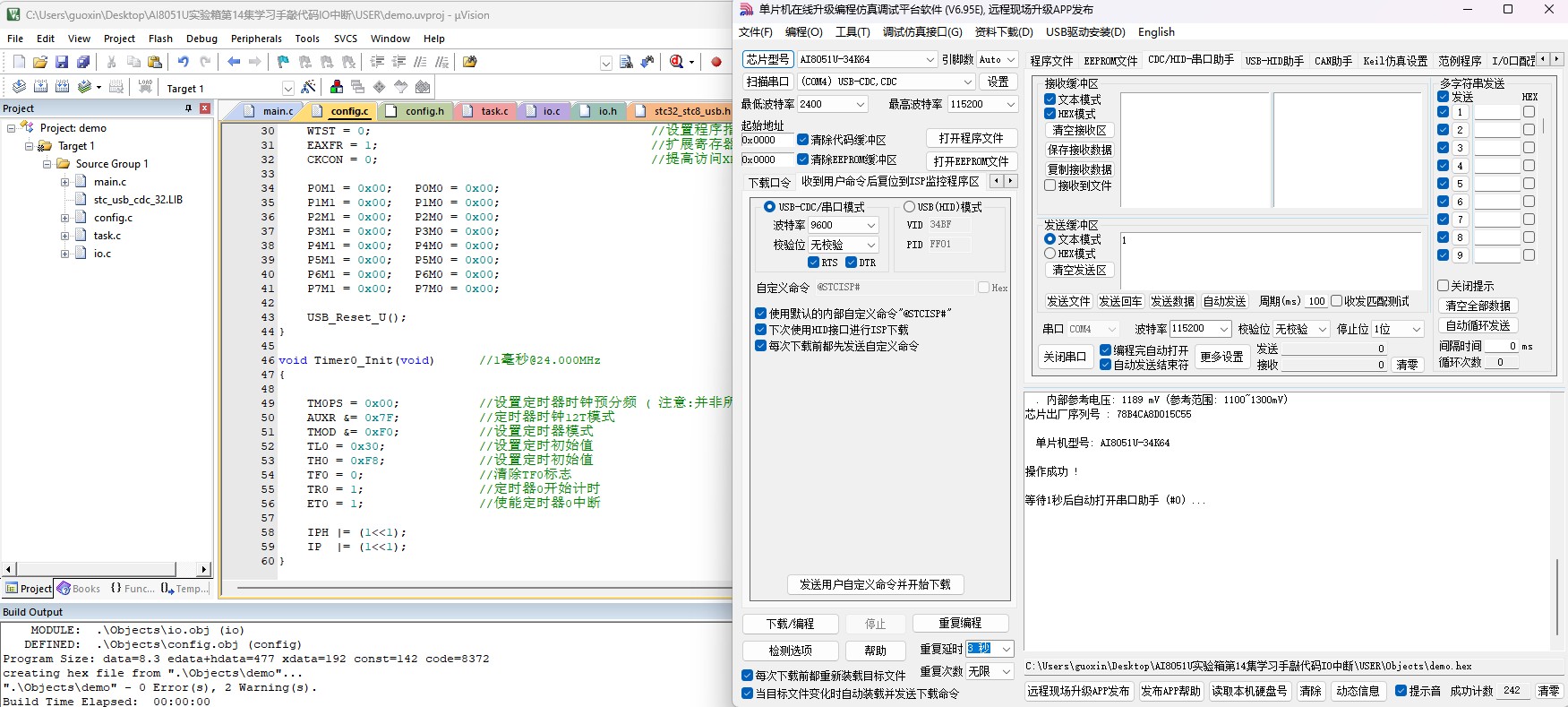
Task: Open the file folder toolbar icon
Action: pyautogui.click(x=39, y=62)
